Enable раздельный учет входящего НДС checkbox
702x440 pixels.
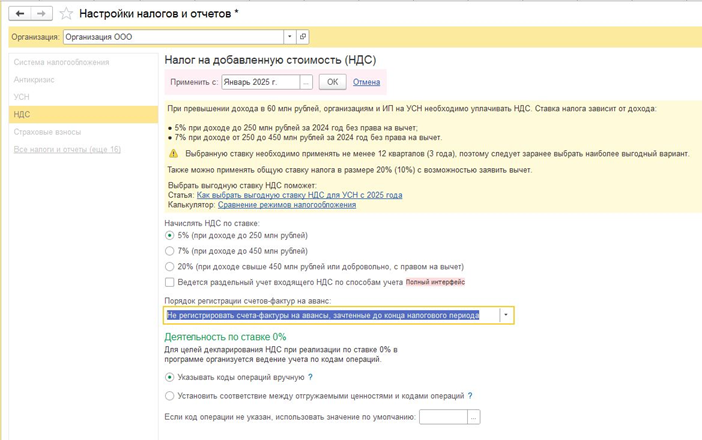[169, 282]
